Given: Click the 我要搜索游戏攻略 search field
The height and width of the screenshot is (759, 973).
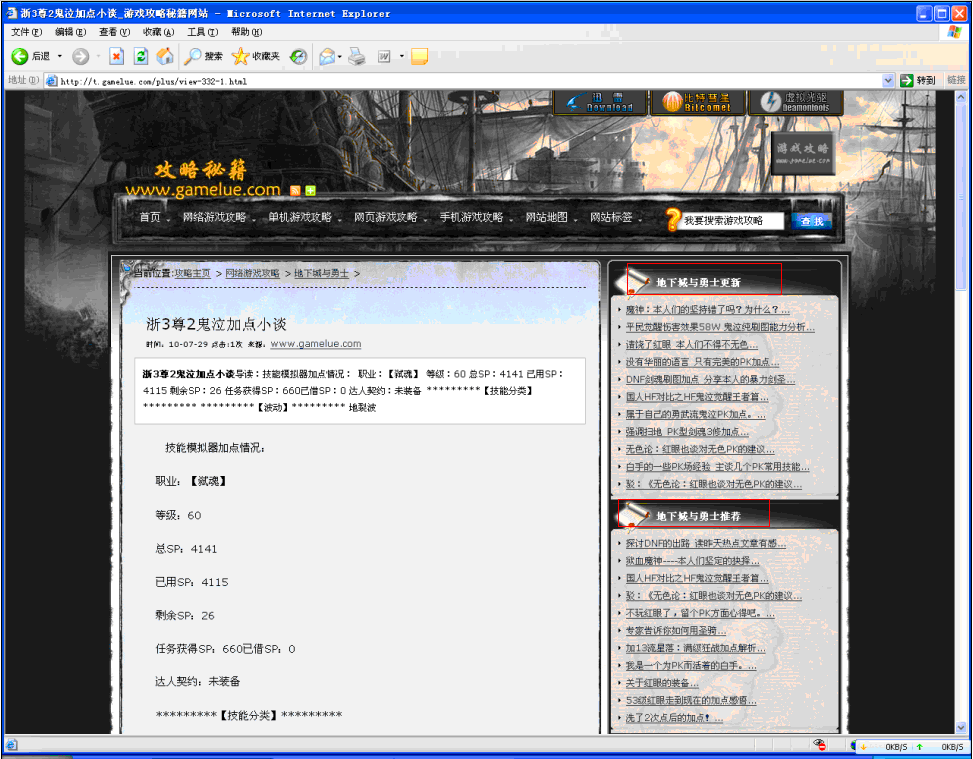Looking at the screenshot, I should tap(732, 221).
